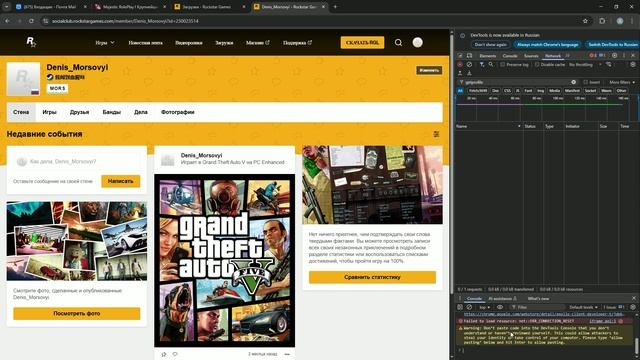Open the user avatar menu in header

pyautogui.click(x=418, y=42)
